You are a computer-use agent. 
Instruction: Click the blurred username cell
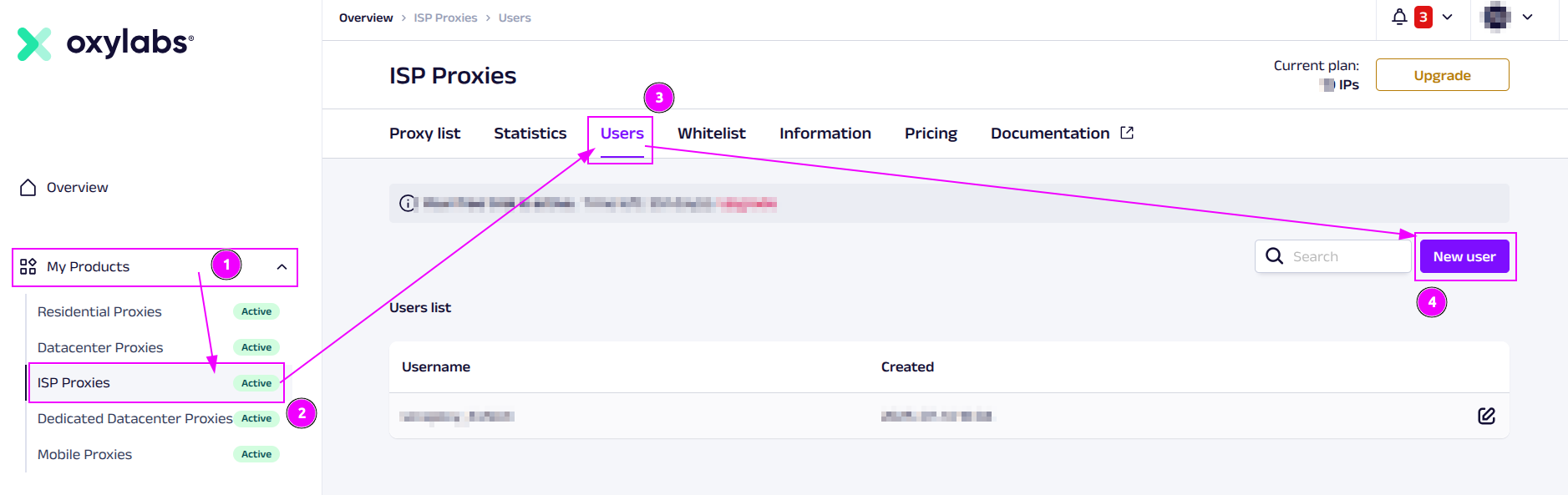point(457,417)
